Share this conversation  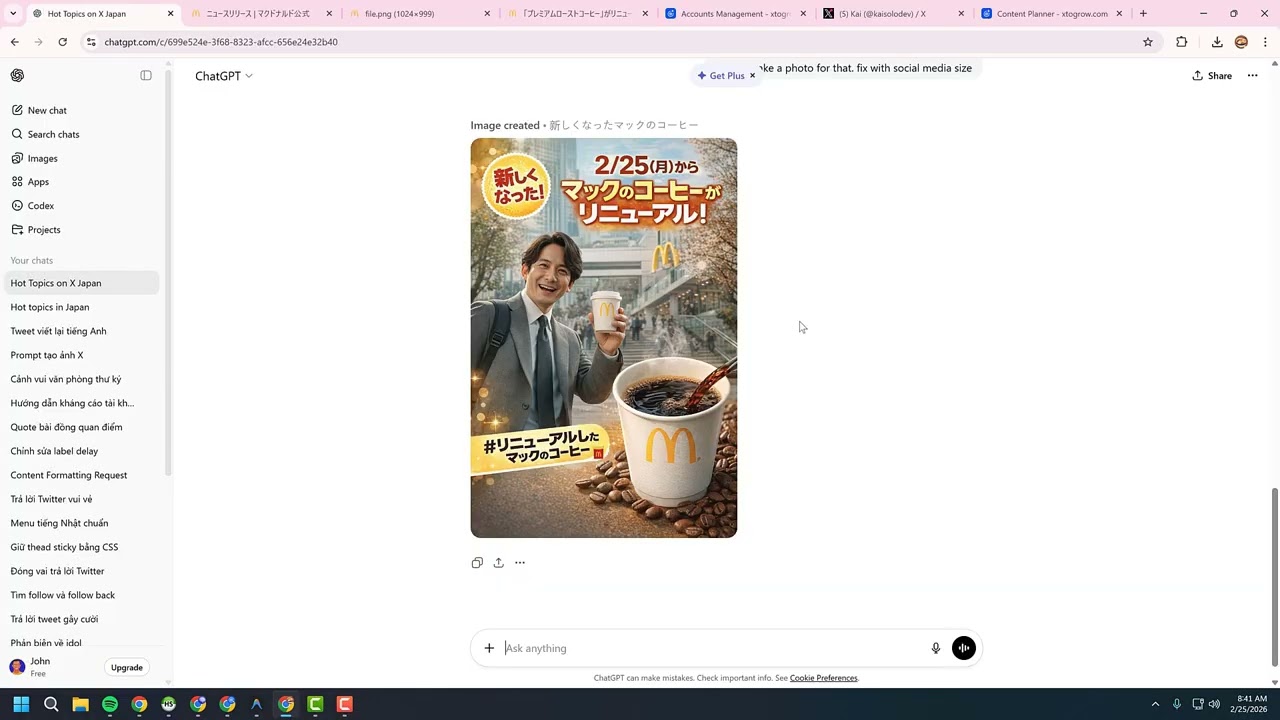click(1212, 76)
